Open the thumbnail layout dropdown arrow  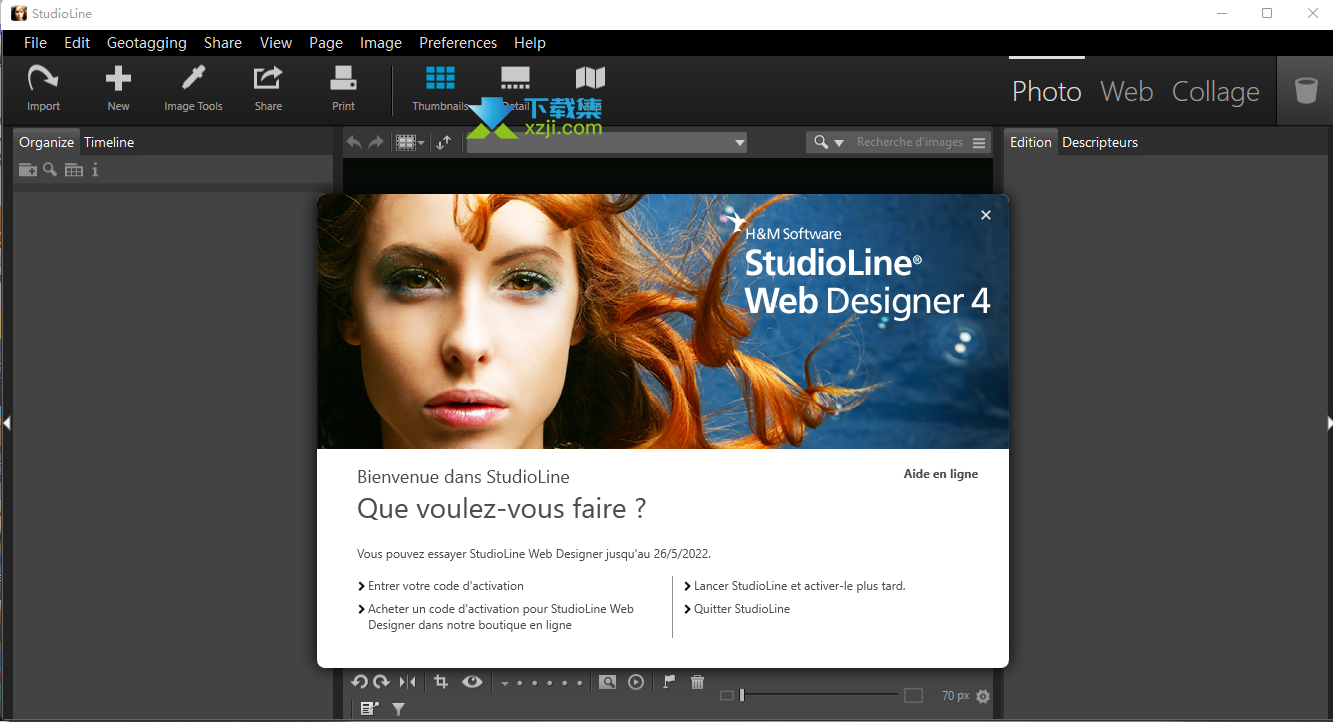(421, 144)
